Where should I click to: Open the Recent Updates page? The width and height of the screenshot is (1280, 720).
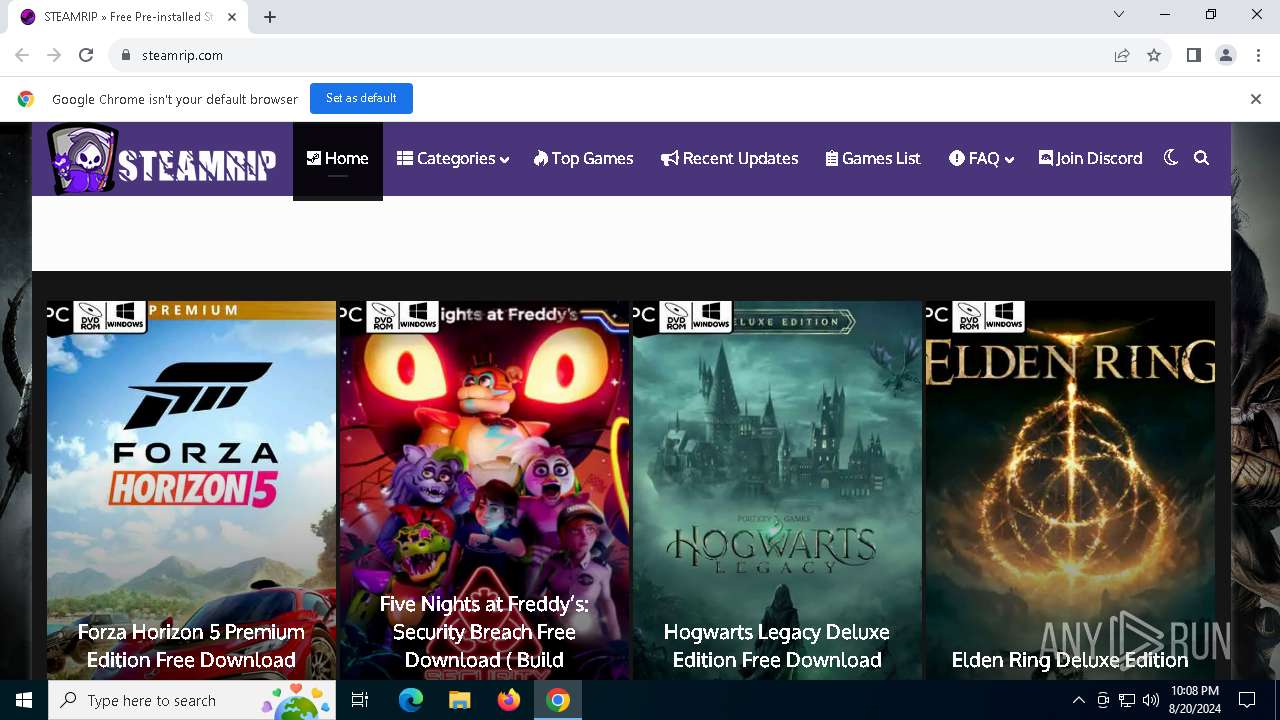point(730,158)
